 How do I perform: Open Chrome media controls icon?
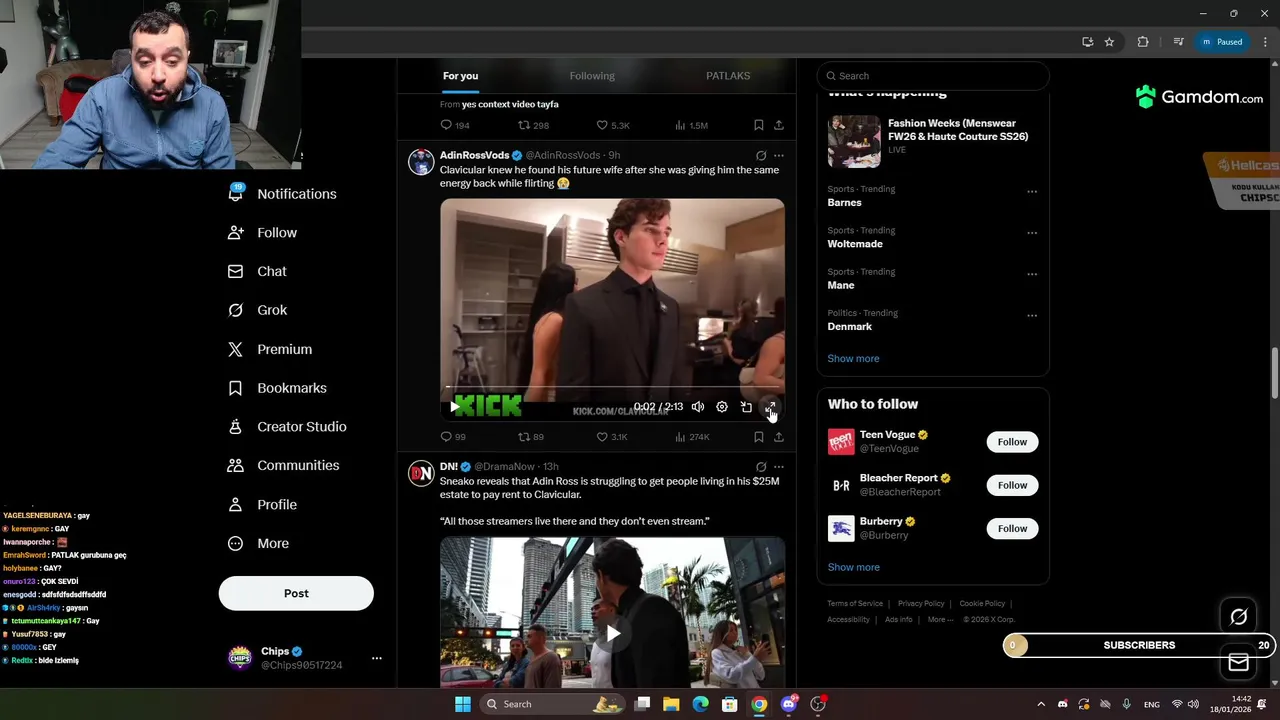pyautogui.click(x=1179, y=42)
